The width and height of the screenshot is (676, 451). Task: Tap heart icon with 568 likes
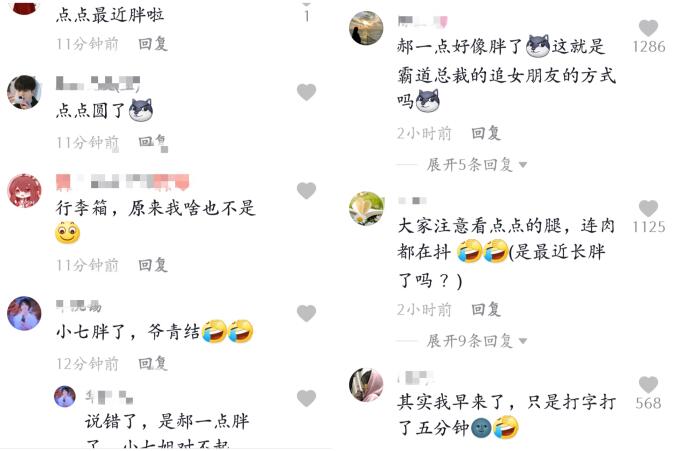pyautogui.click(x=648, y=385)
